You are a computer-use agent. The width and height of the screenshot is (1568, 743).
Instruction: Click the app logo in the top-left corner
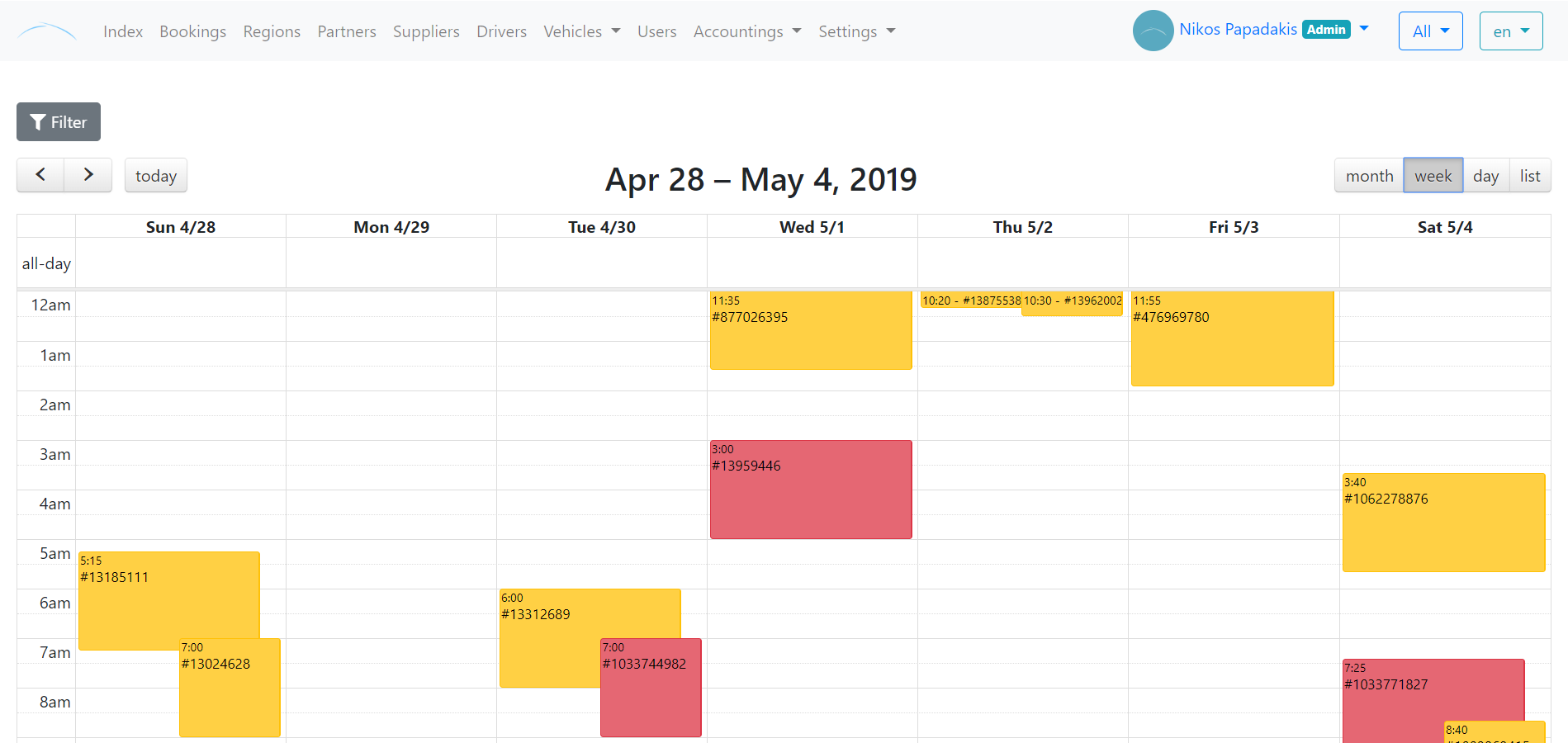(47, 31)
